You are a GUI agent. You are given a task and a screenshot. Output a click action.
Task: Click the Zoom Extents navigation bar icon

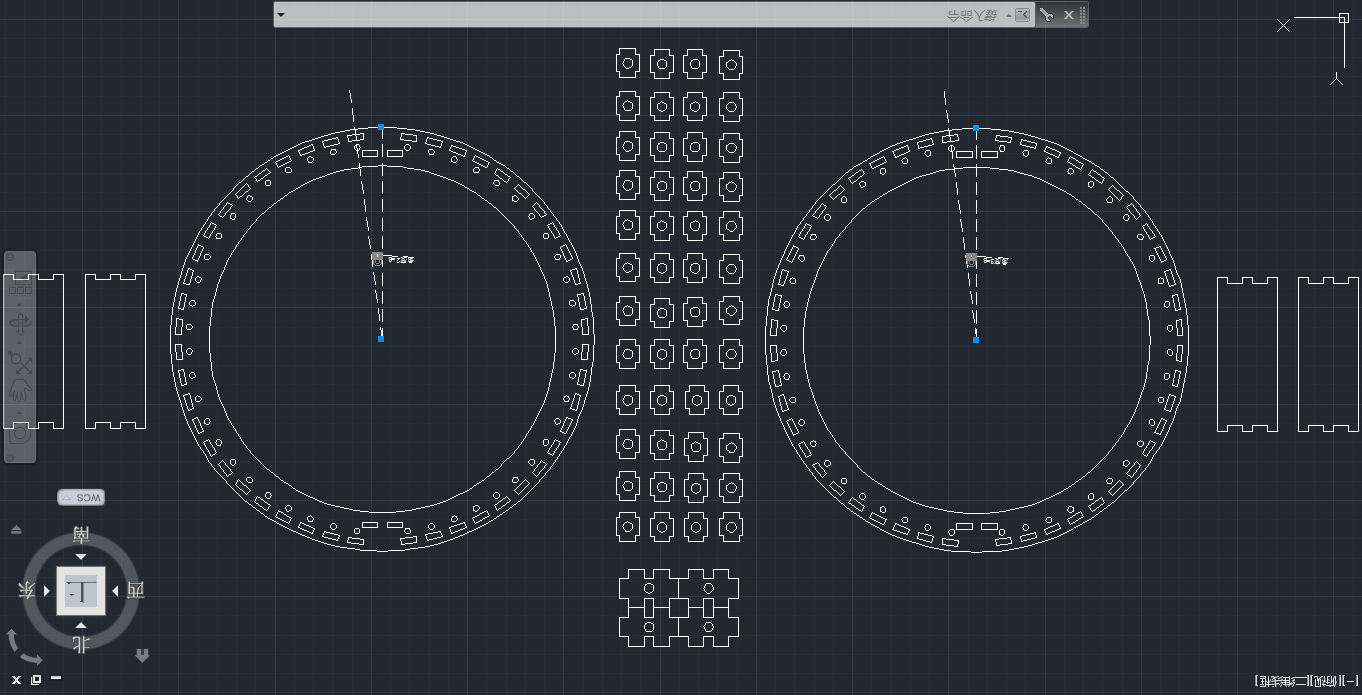(20, 362)
